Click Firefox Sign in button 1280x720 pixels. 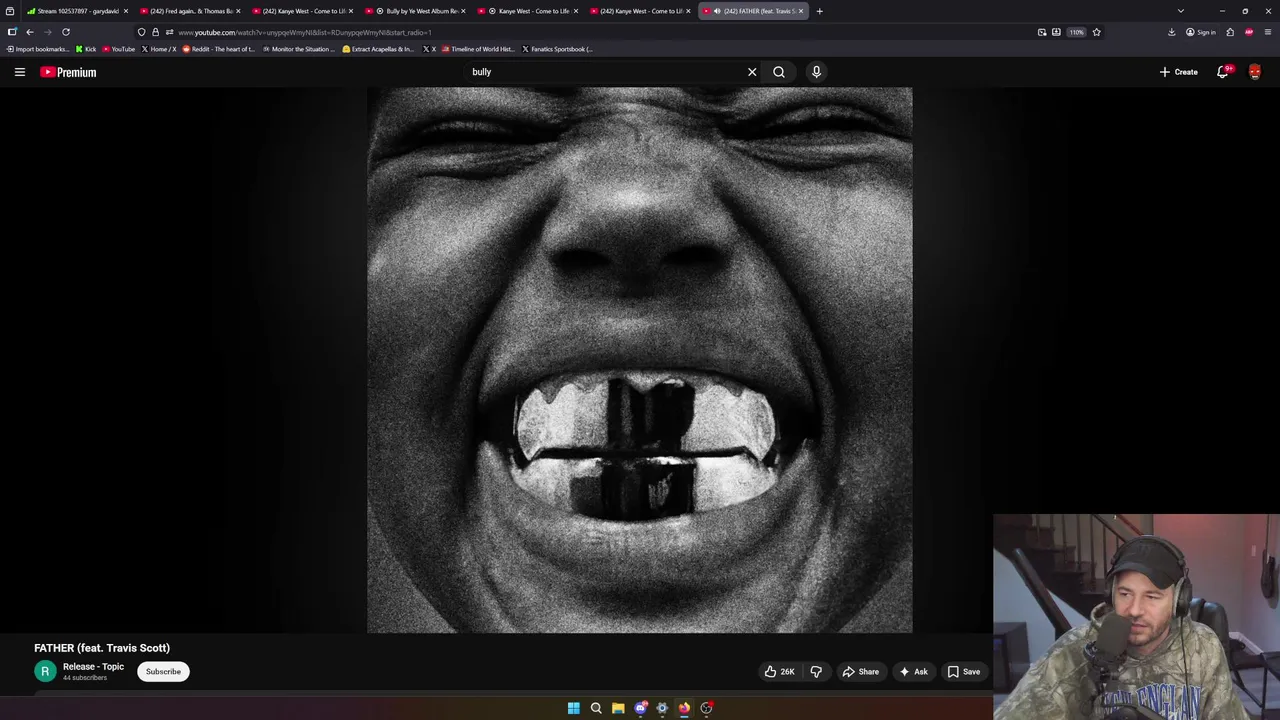[1201, 32]
